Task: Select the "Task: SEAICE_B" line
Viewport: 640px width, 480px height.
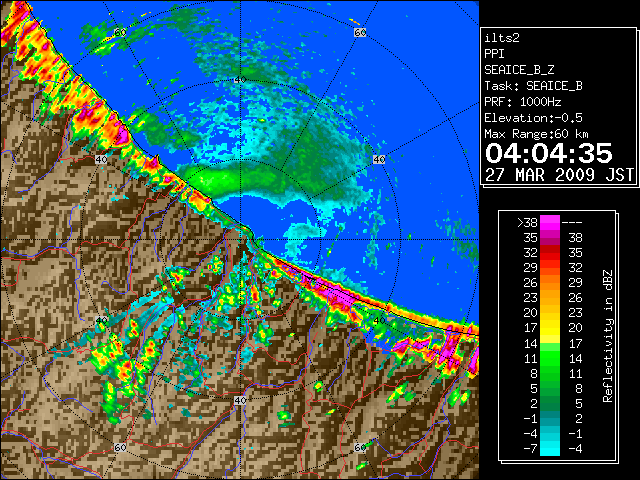Action: click(x=533, y=86)
